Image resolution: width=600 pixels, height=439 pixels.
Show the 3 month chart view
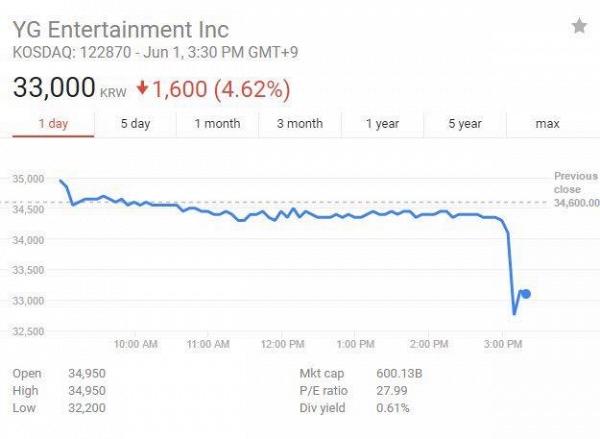(299, 124)
